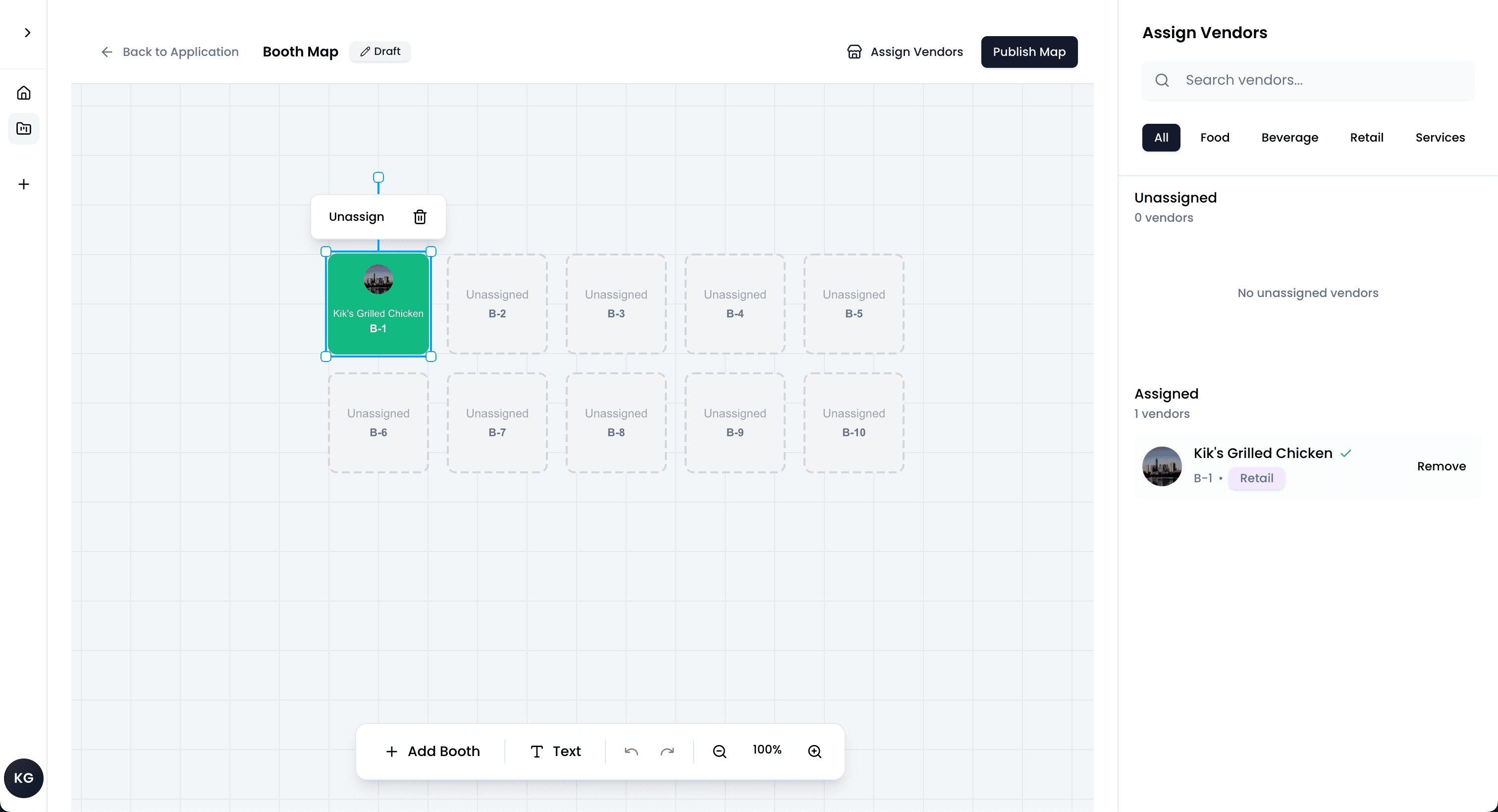Add a new booth from toolbar
This screenshot has height=812, width=1498.
click(x=432, y=751)
